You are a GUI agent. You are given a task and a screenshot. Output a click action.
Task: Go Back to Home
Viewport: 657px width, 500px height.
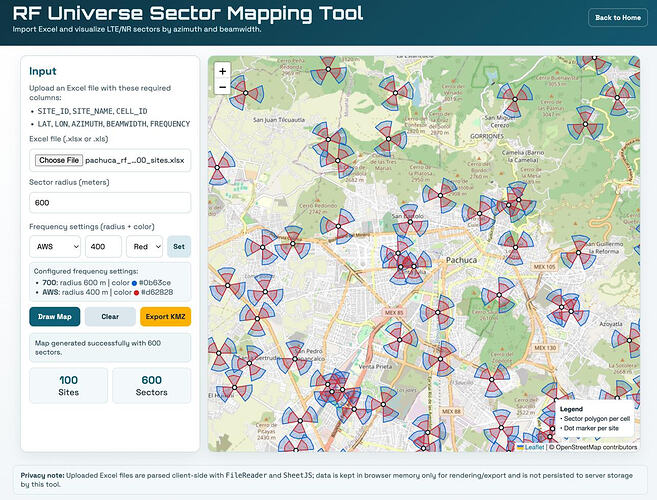pos(617,17)
